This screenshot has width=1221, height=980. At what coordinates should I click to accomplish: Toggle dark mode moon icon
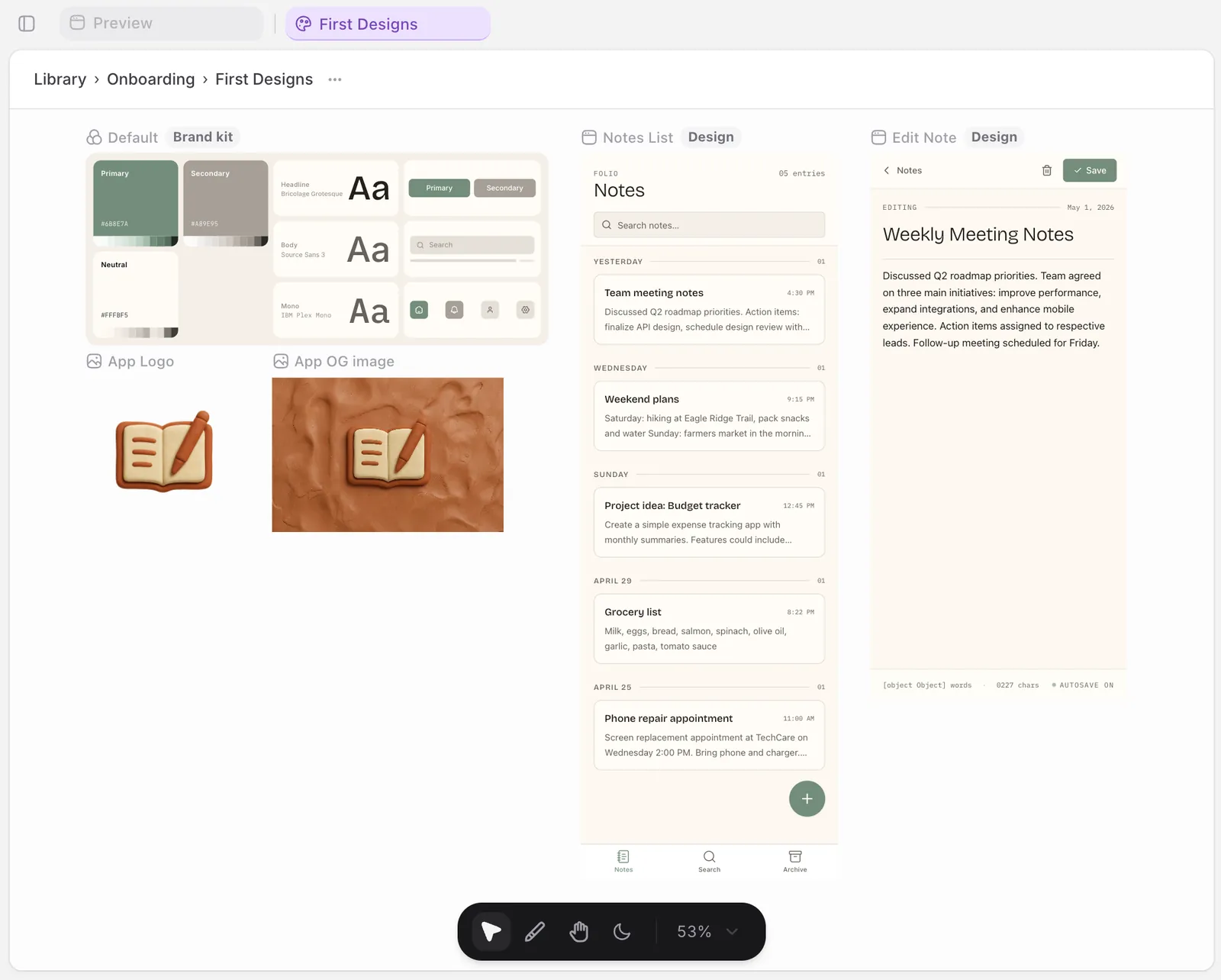[x=623, y=931]
